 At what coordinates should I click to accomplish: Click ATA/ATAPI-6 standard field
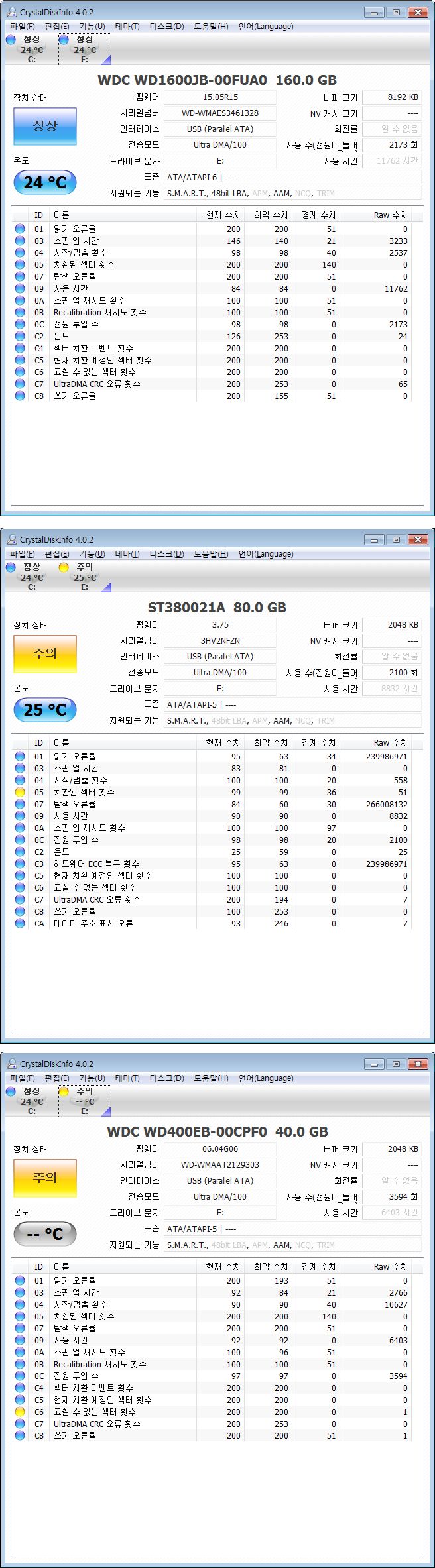pos(292,177)
